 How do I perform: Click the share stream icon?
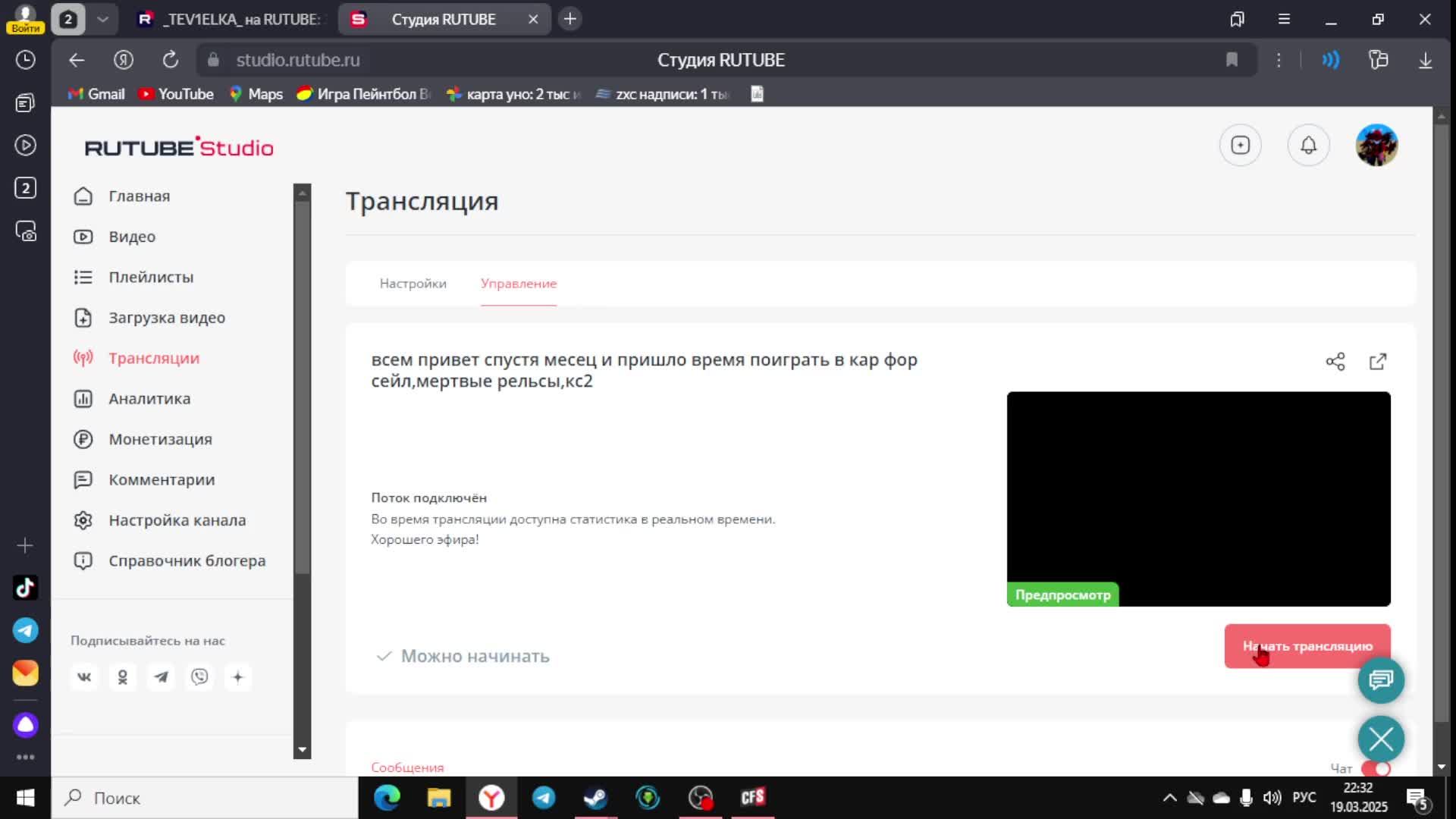1335,362
